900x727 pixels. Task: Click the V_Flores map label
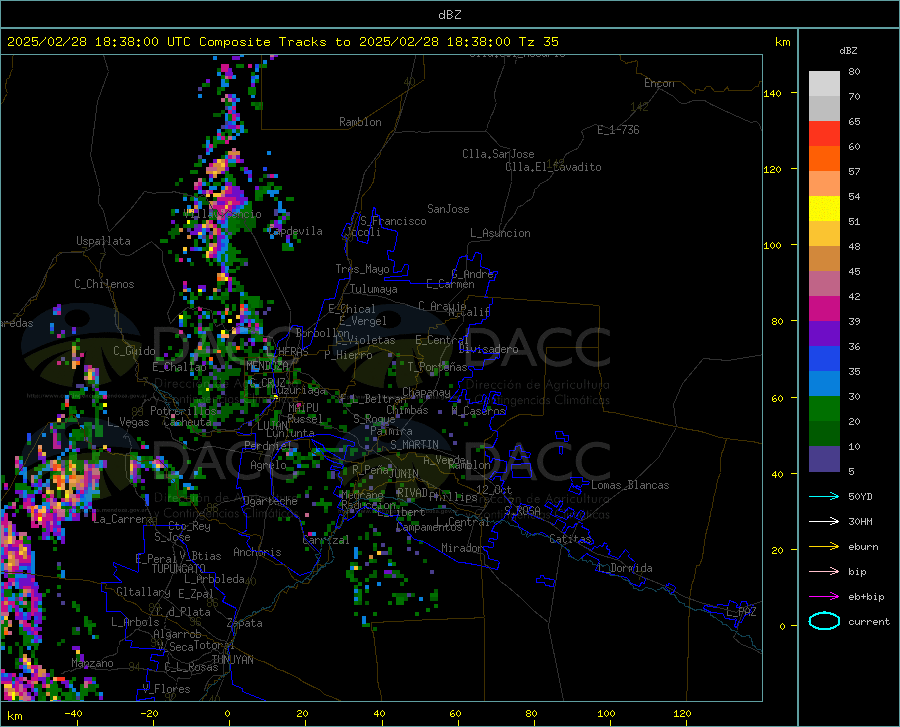coord(166,689)
